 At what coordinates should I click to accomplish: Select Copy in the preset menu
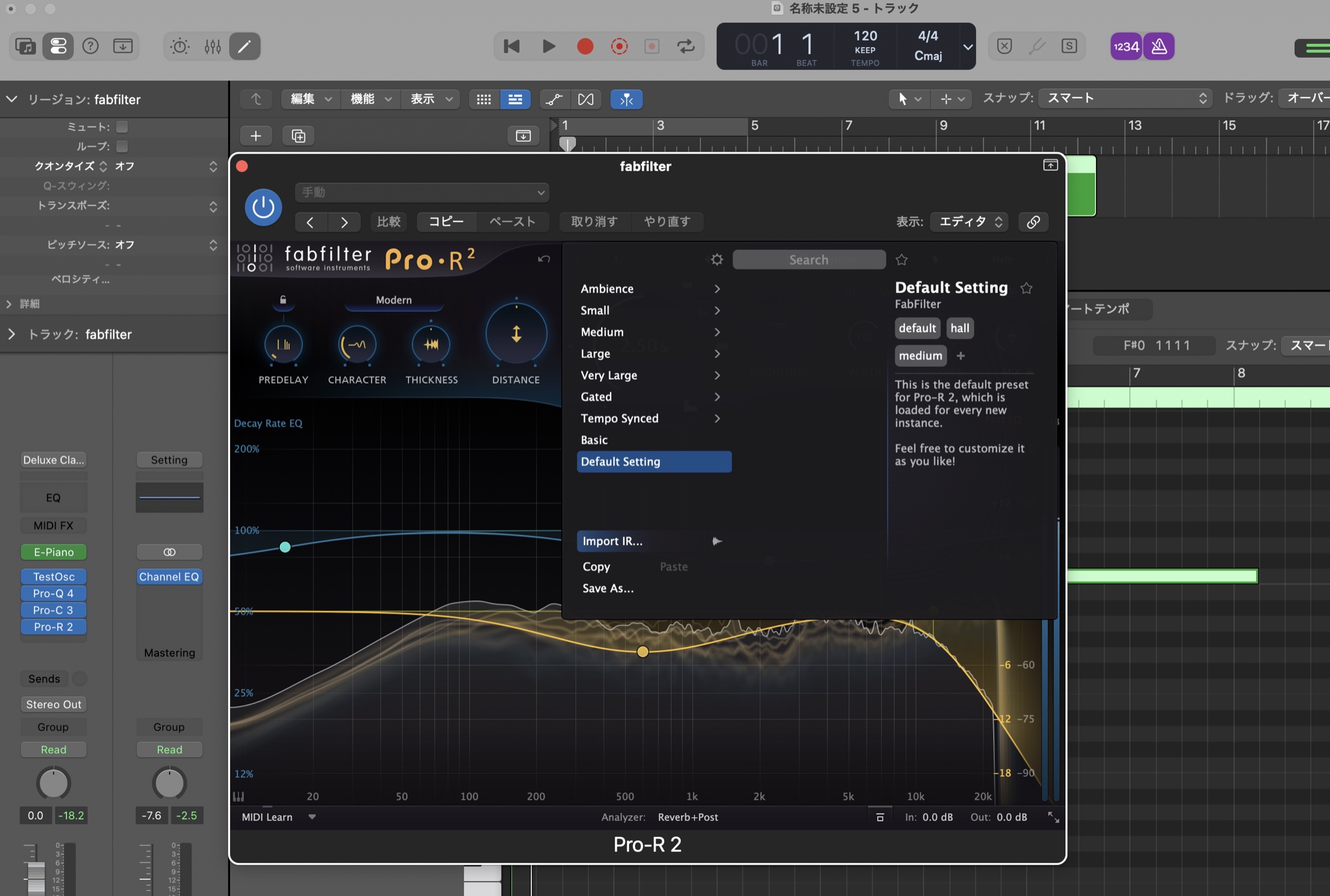(596, 566)
